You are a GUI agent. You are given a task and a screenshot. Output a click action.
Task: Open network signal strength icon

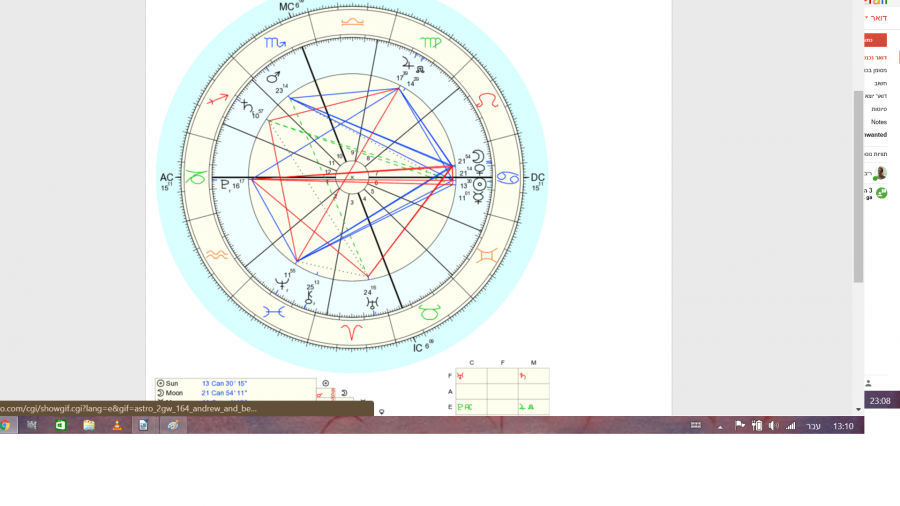click(x=790, y=426)
